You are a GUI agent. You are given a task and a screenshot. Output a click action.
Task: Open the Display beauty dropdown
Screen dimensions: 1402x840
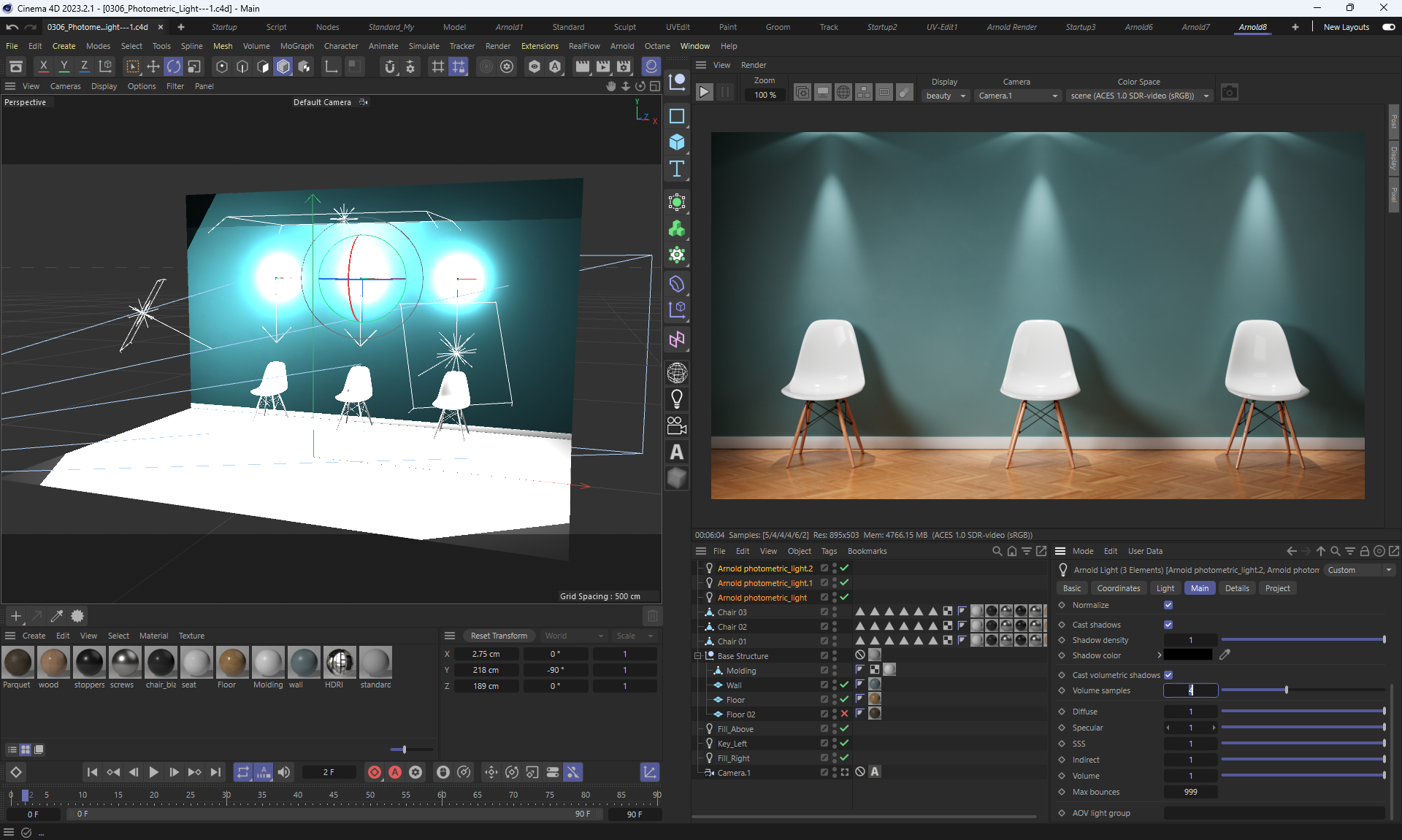pos(946,96)
